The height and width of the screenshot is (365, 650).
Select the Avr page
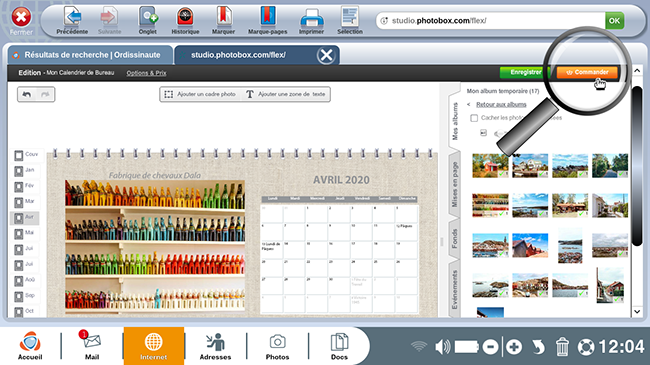pos(24,218)
